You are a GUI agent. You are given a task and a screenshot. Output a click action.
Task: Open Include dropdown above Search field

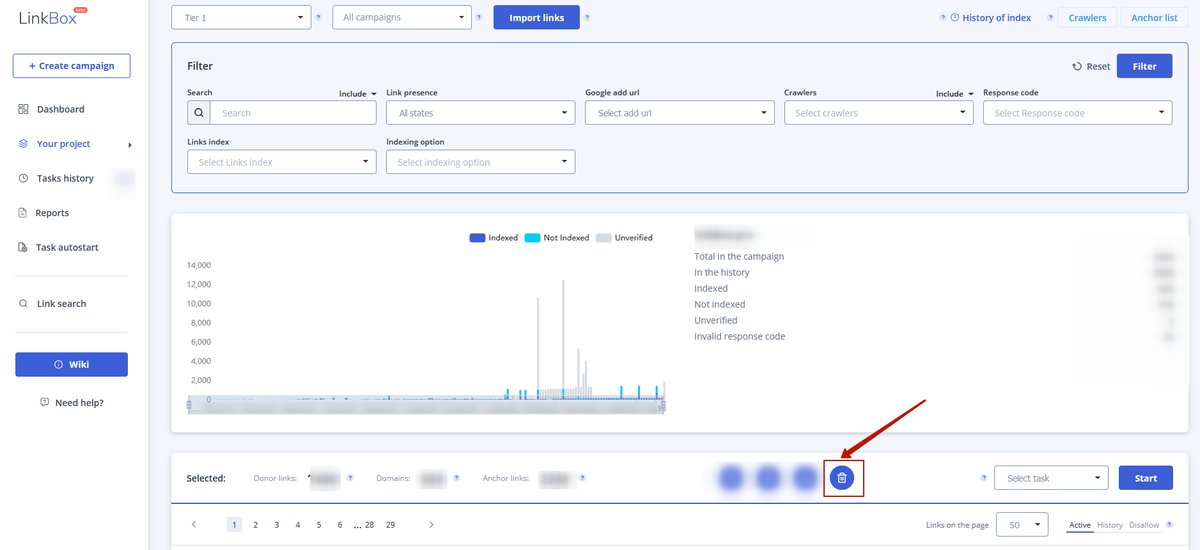pos(358,93)
